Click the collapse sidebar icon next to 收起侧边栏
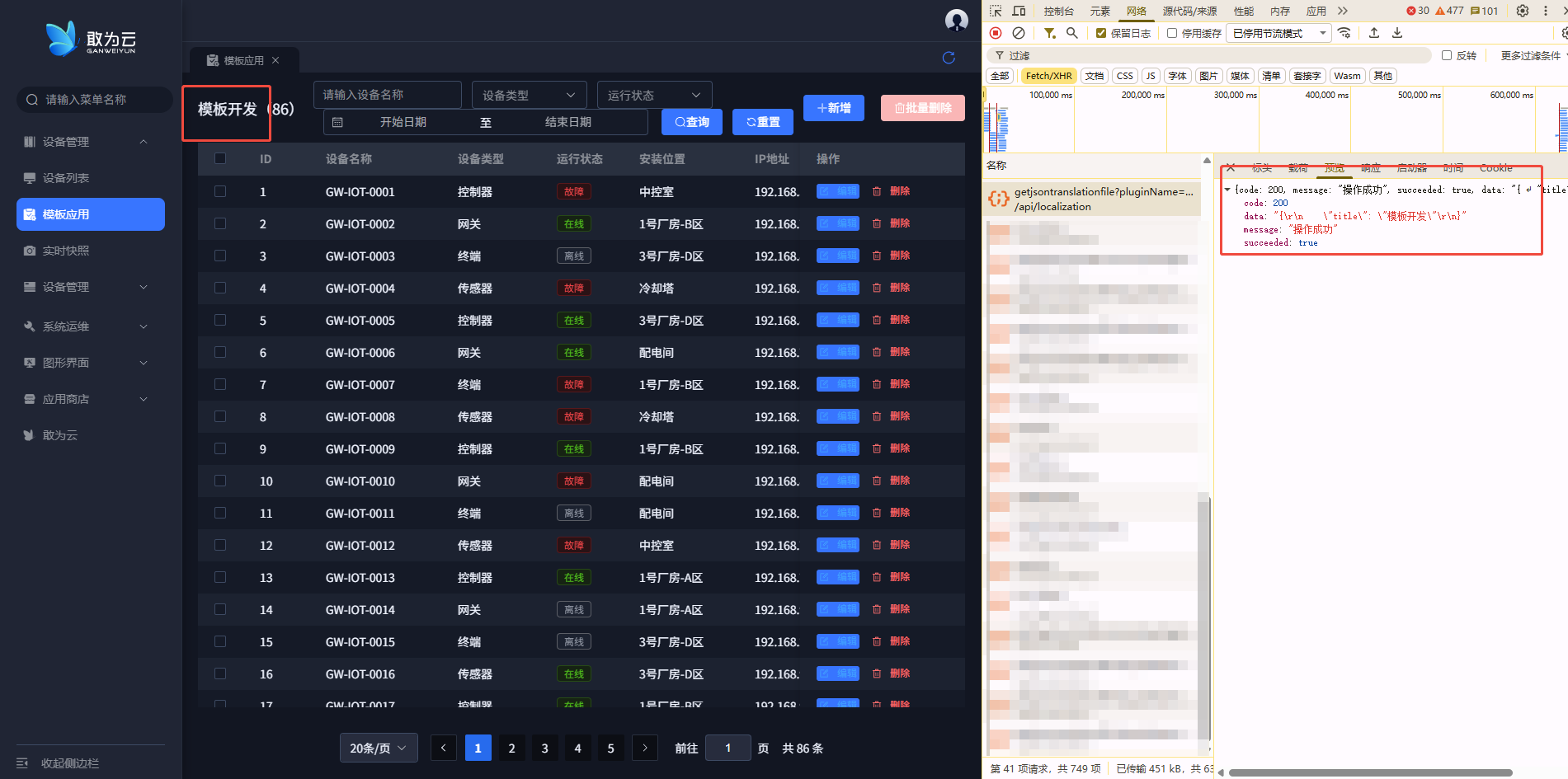This screenshot has height=779, width=1568. click(22, 763)
